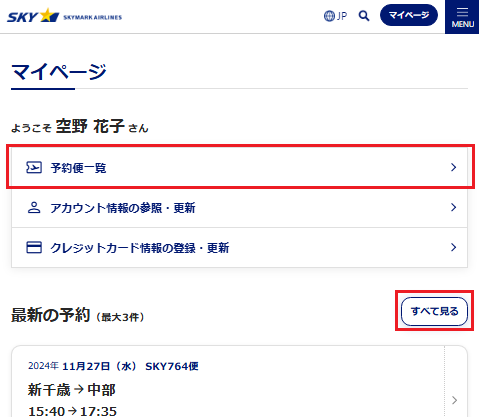Screen dimensions: 479x417
Task: Open クレジットカード情報の登録・更新 menu item
Action: tap(239, 247)
